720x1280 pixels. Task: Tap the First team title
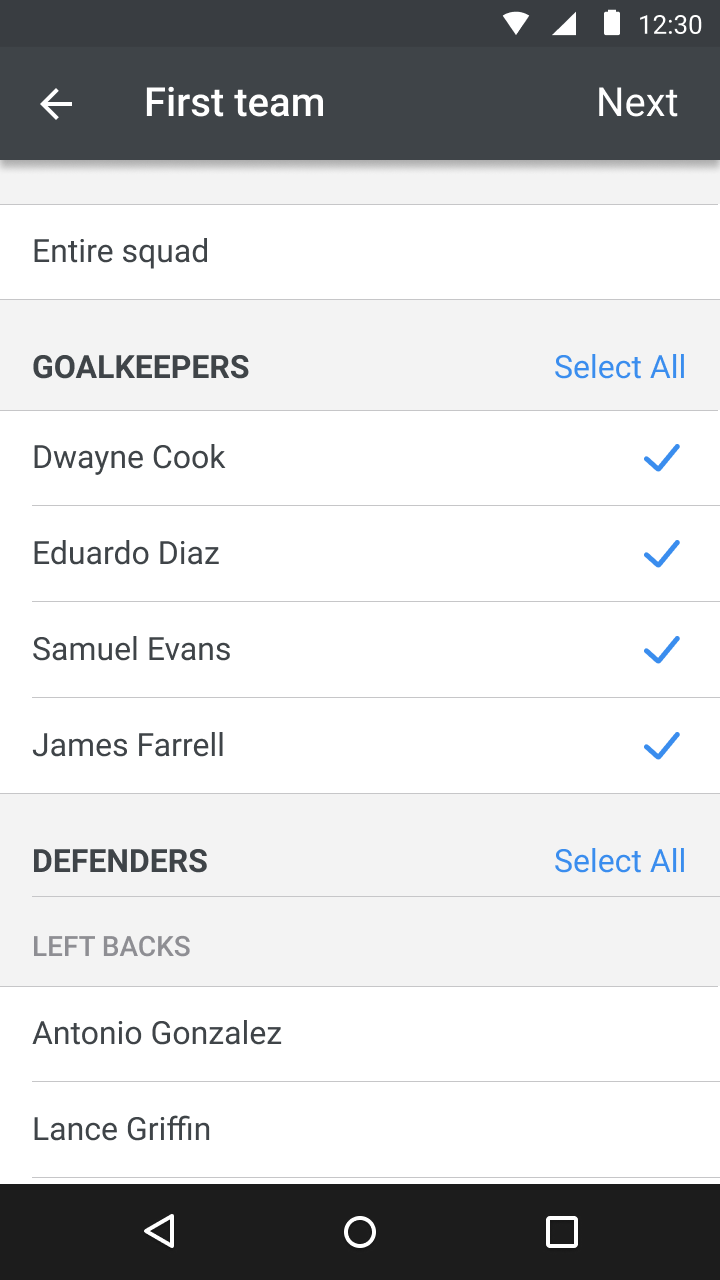coord(234,103)
